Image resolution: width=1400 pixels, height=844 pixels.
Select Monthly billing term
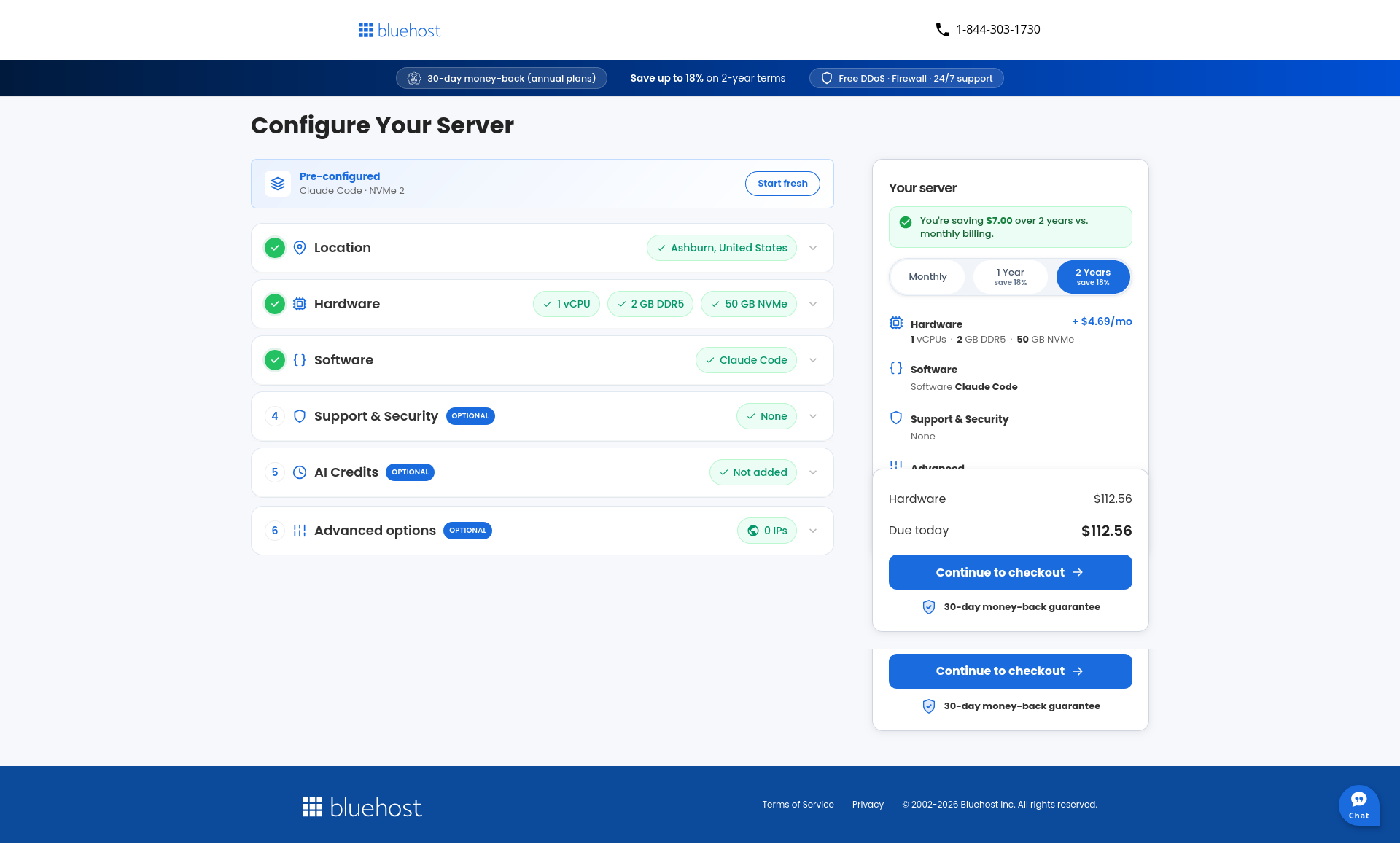click(927, 277)
